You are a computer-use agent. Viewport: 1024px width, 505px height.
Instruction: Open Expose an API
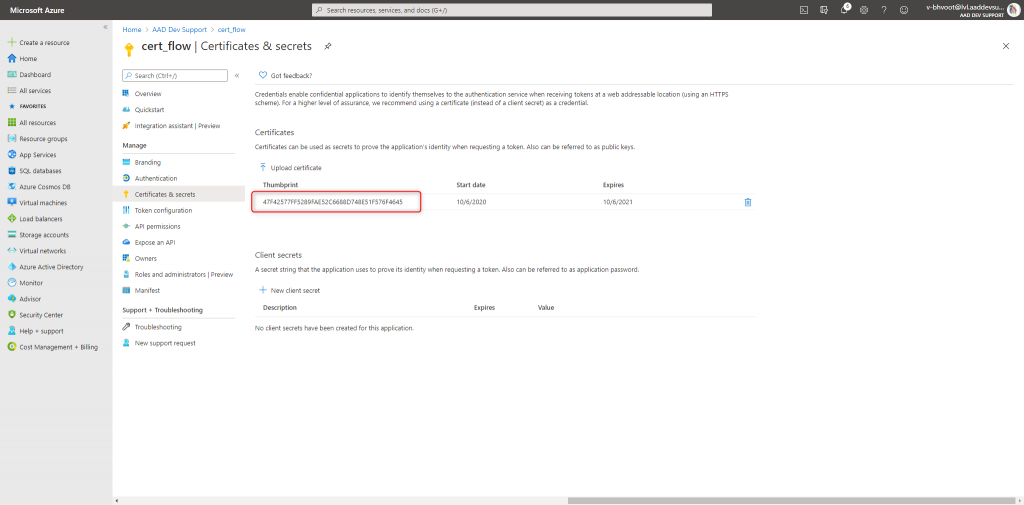[149, 242]
